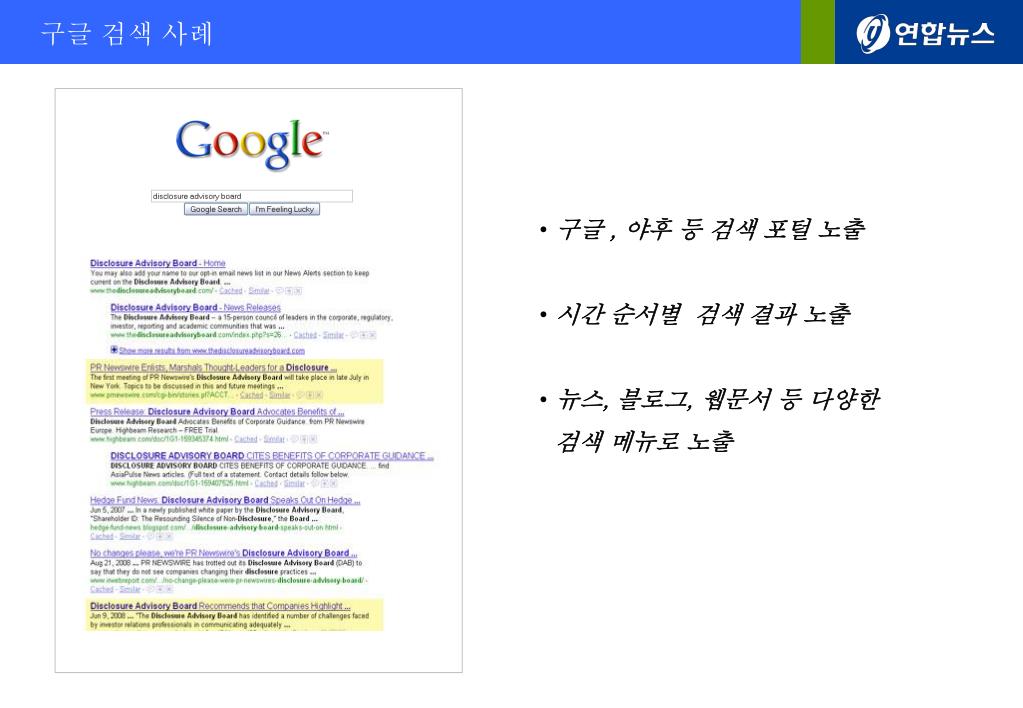The height and width of the screenshot is (708, 1023).
Task: Click Similar link under PR Newswire Enlists result
Action: 280,395
